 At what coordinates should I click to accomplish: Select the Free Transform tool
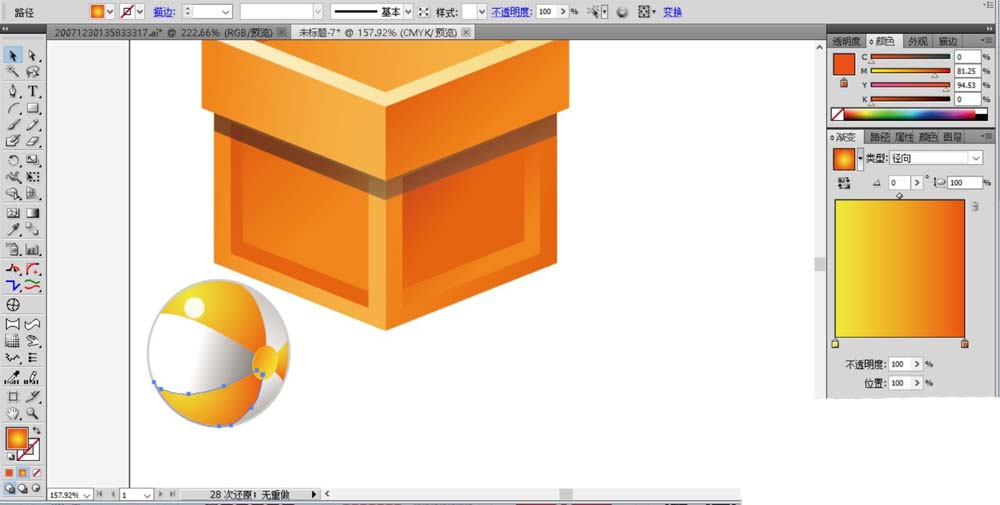click(33, 177)
